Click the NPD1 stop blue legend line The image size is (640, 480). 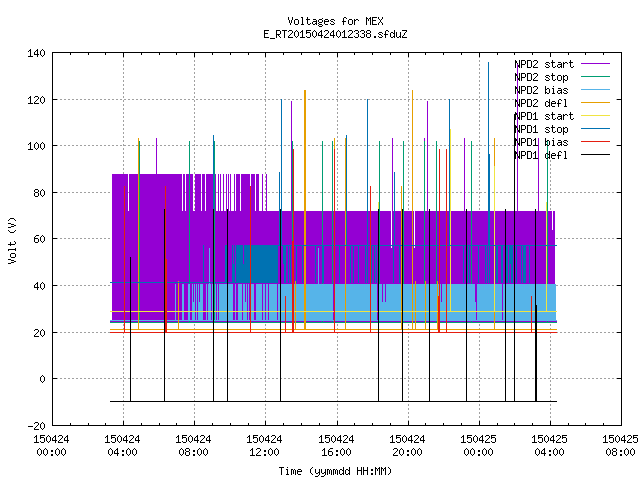pos(595,129)
